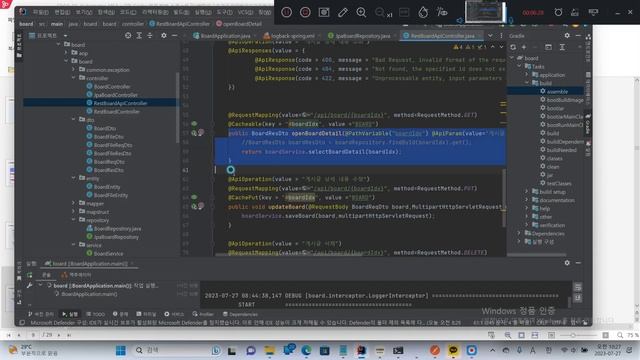Hide the Gradle panel with minus icon
This screenshot has height=360, width=640.
click(578, 36)
